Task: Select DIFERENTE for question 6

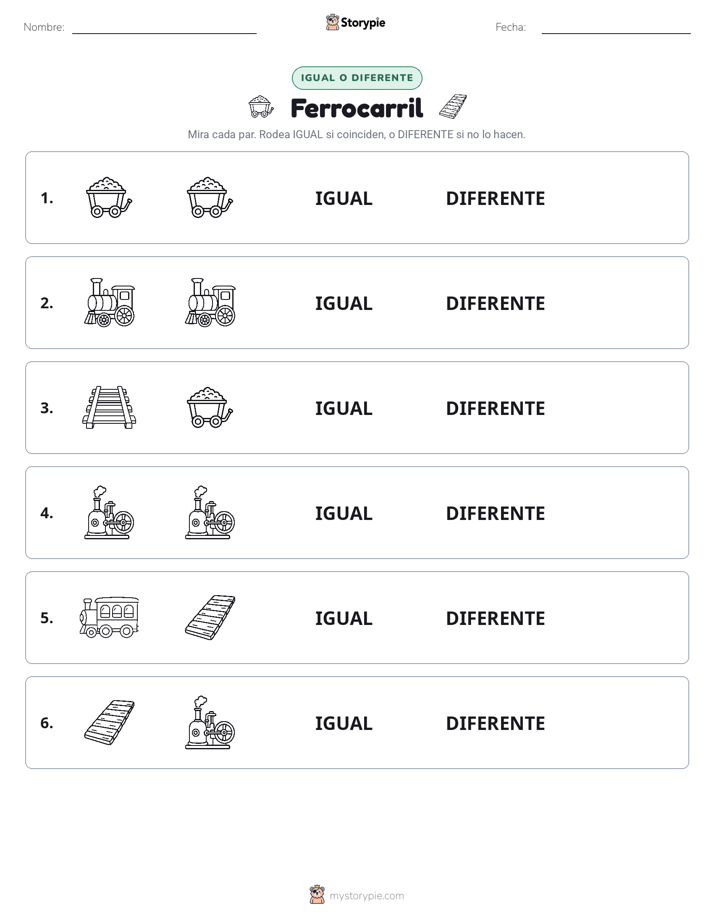Action: [x=495, y=723]
